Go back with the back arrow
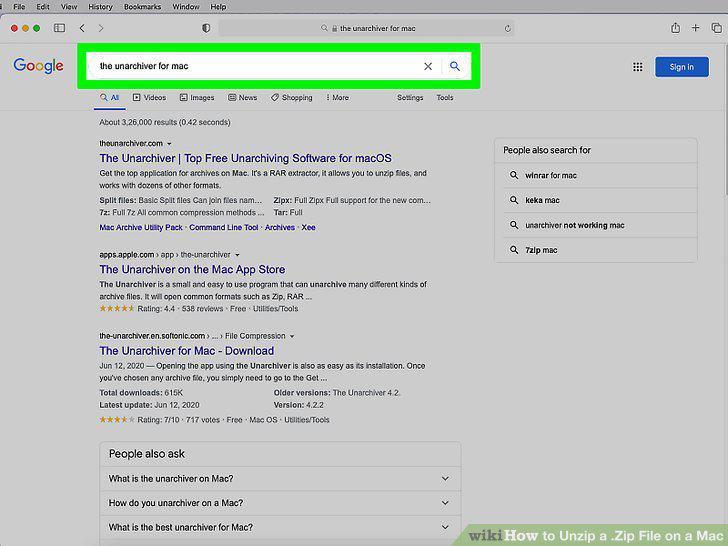Image resolution: width=728 pixels, height=546 pixels. pyautogui.click(x=82, y=28)
